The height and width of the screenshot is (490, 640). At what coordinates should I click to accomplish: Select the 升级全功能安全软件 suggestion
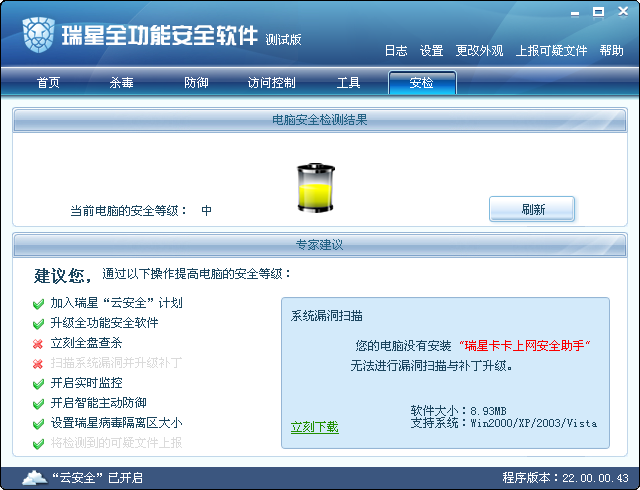point(104,323)
